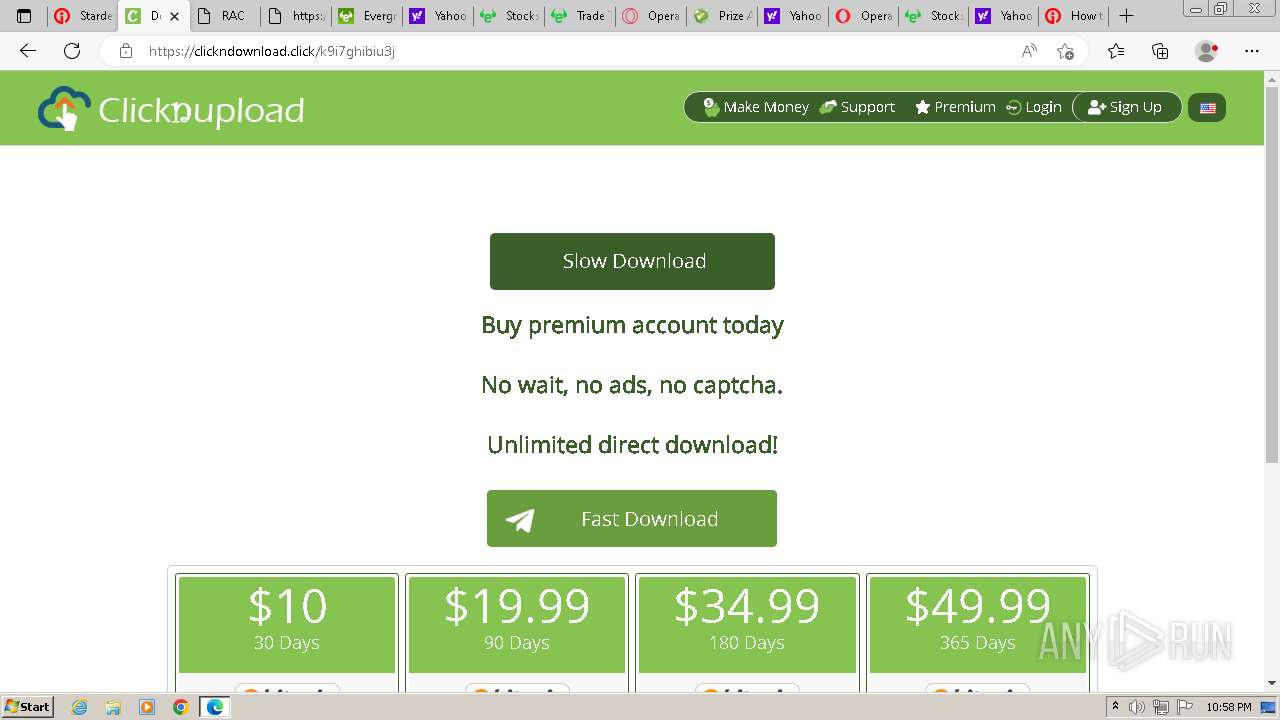Viewport: 1280px width, 720px height.
Task: Switch to the Starde tab
Action: click(84, 16)
